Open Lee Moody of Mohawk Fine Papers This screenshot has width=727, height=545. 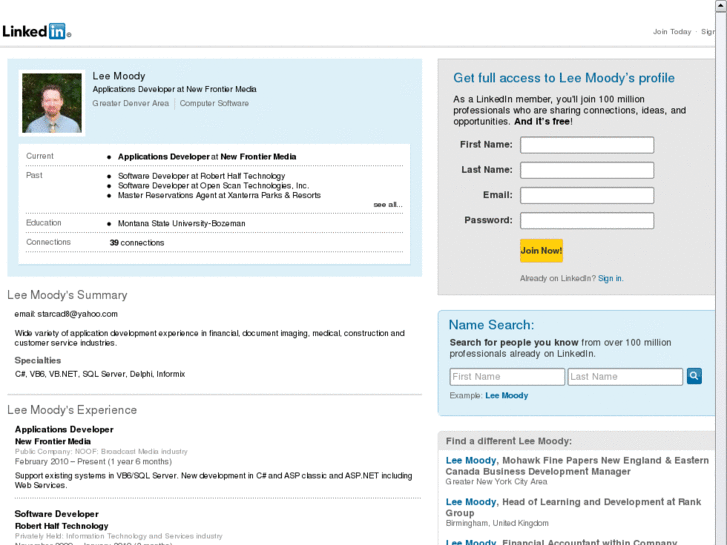pyautogui.click(x=471, y=460)
